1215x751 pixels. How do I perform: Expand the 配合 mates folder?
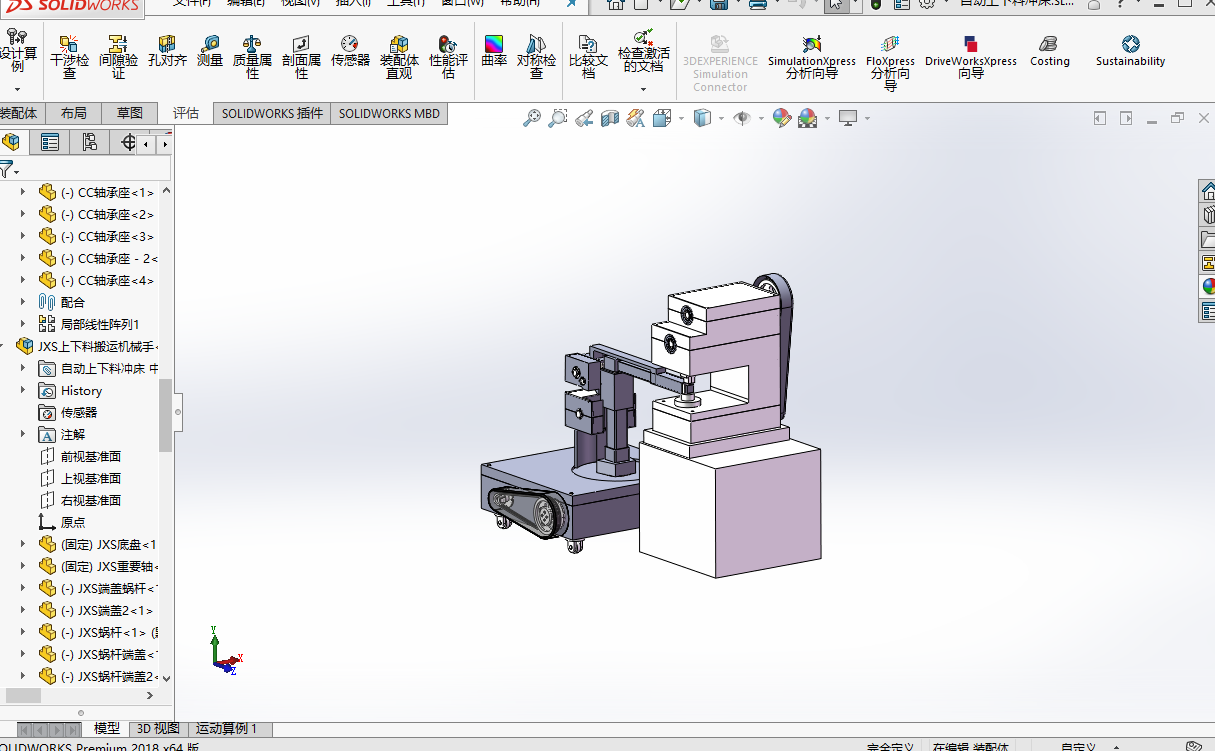point(23,302)
